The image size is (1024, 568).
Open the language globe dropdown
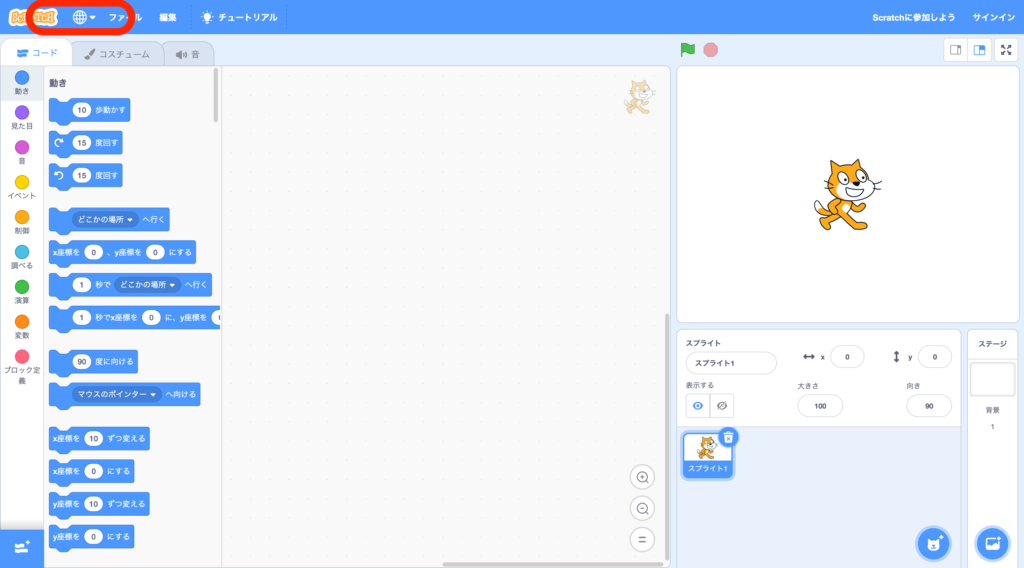coord(84,17)
